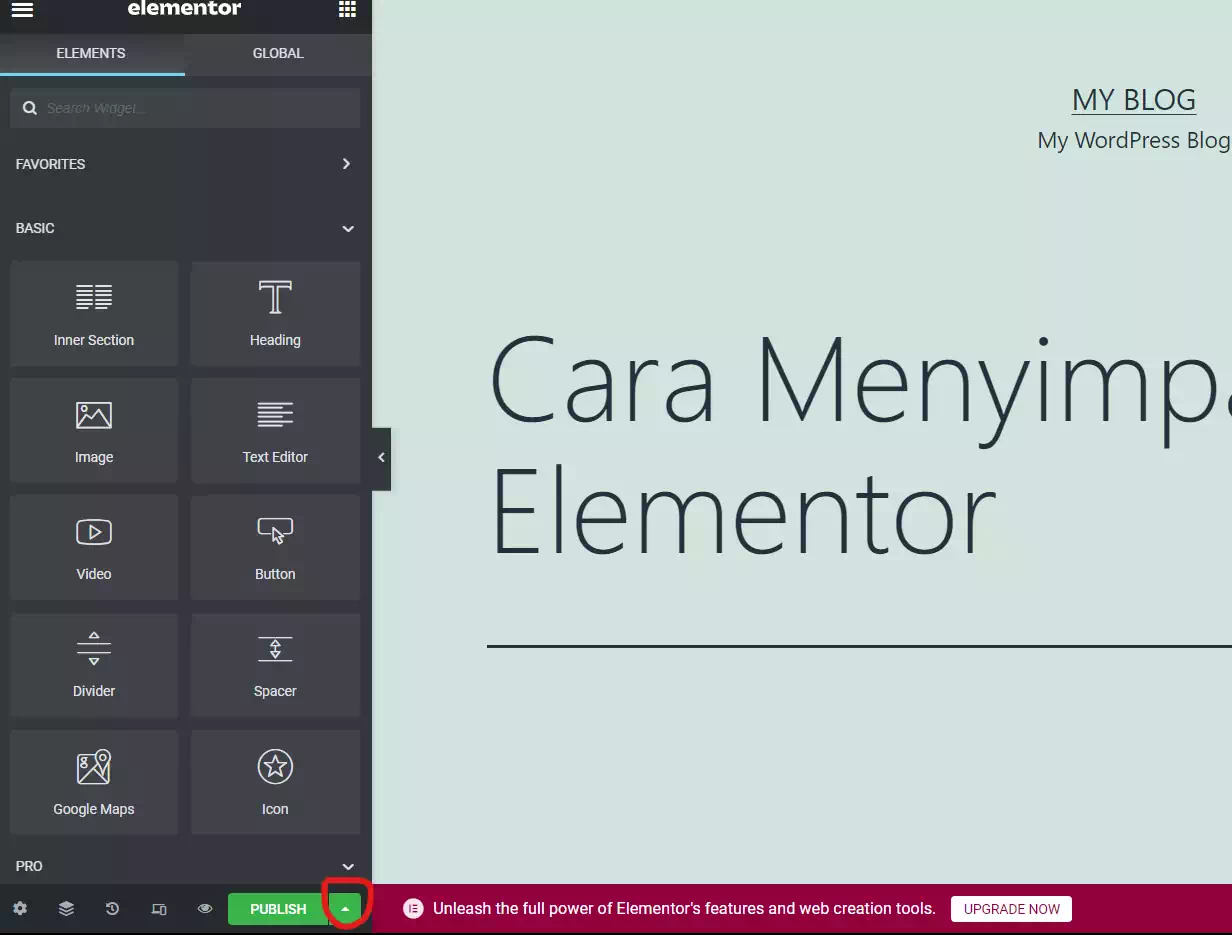The height and width of the screenshot is (935, 1232).
Task: Collapse the Pro category
Action: (x=185, y=866)
